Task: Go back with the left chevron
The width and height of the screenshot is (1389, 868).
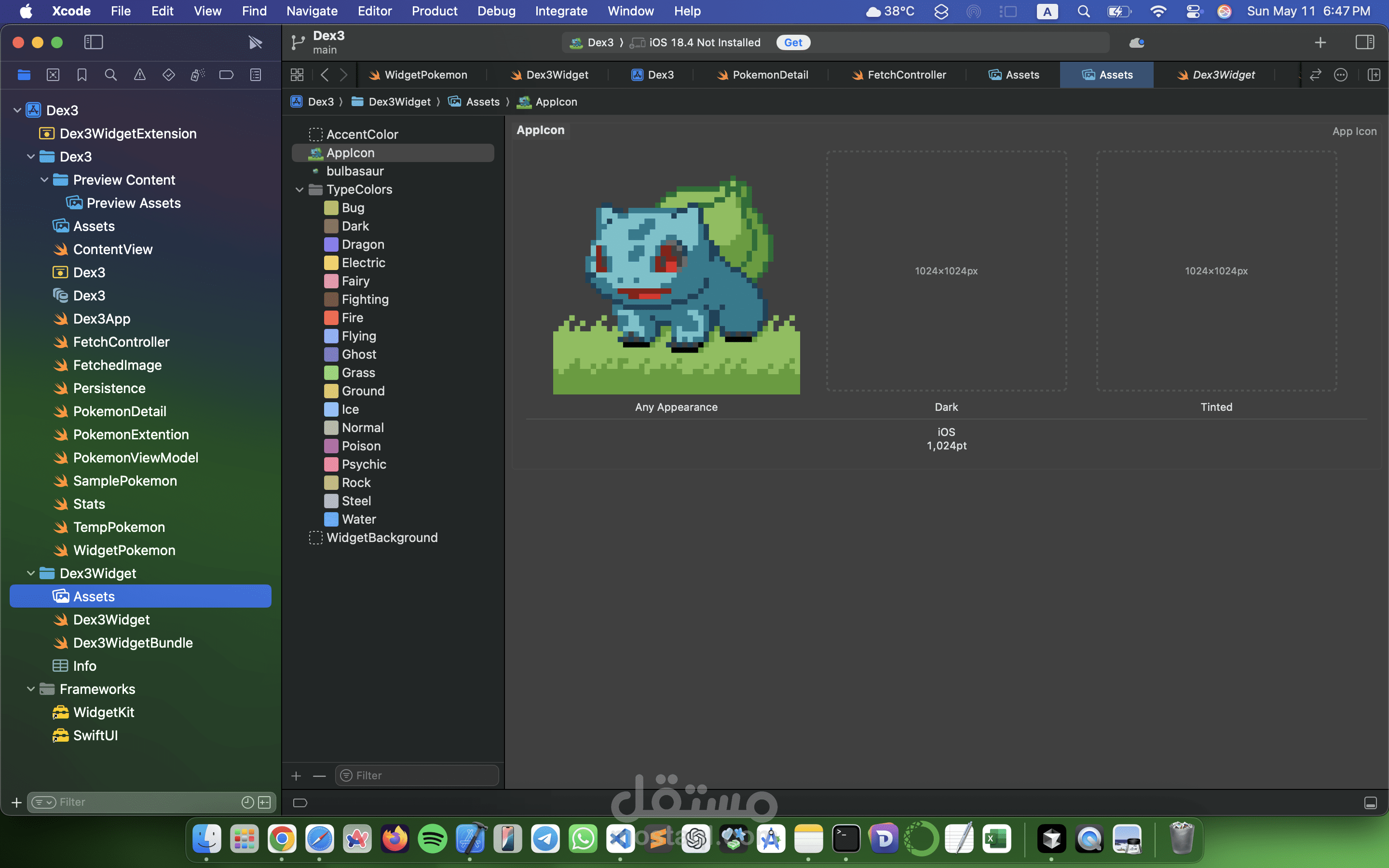Action: tap(325, 75)
